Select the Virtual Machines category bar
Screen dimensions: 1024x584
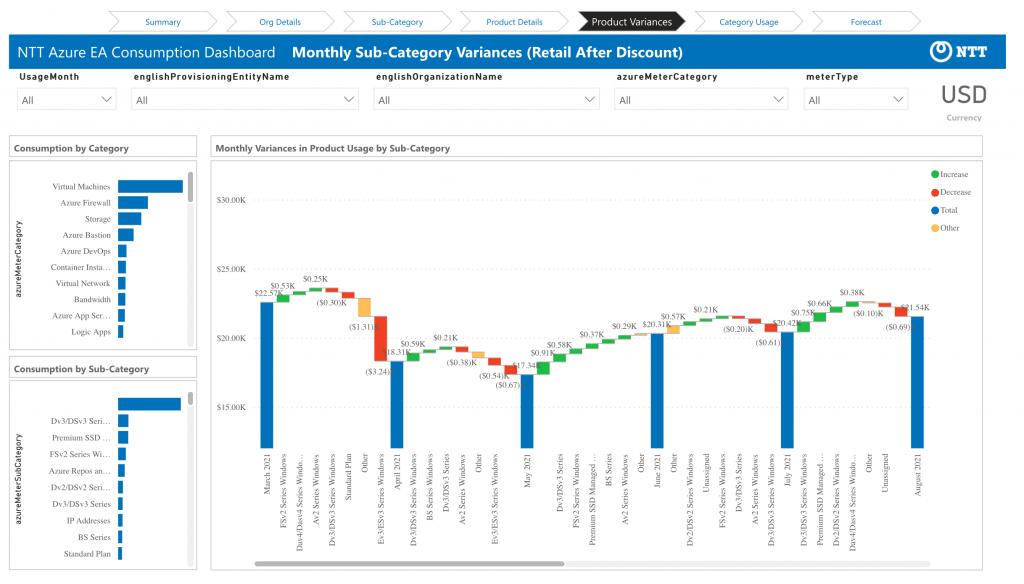tap(150, 187)
